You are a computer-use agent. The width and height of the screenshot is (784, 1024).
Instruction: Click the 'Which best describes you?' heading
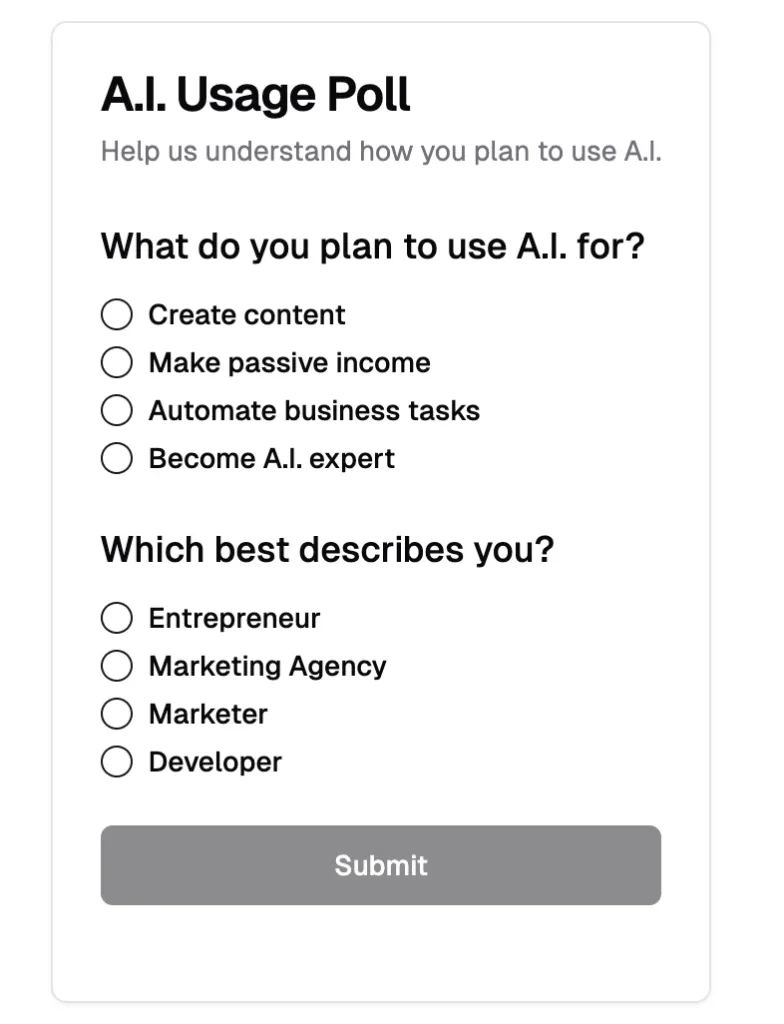pyautogui.click(x=327, y=550)
